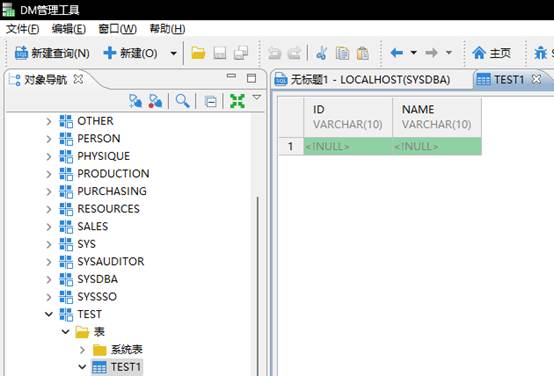Maximize the Object Navigation panel
The image size is (554, 376).
pos(252,78)
